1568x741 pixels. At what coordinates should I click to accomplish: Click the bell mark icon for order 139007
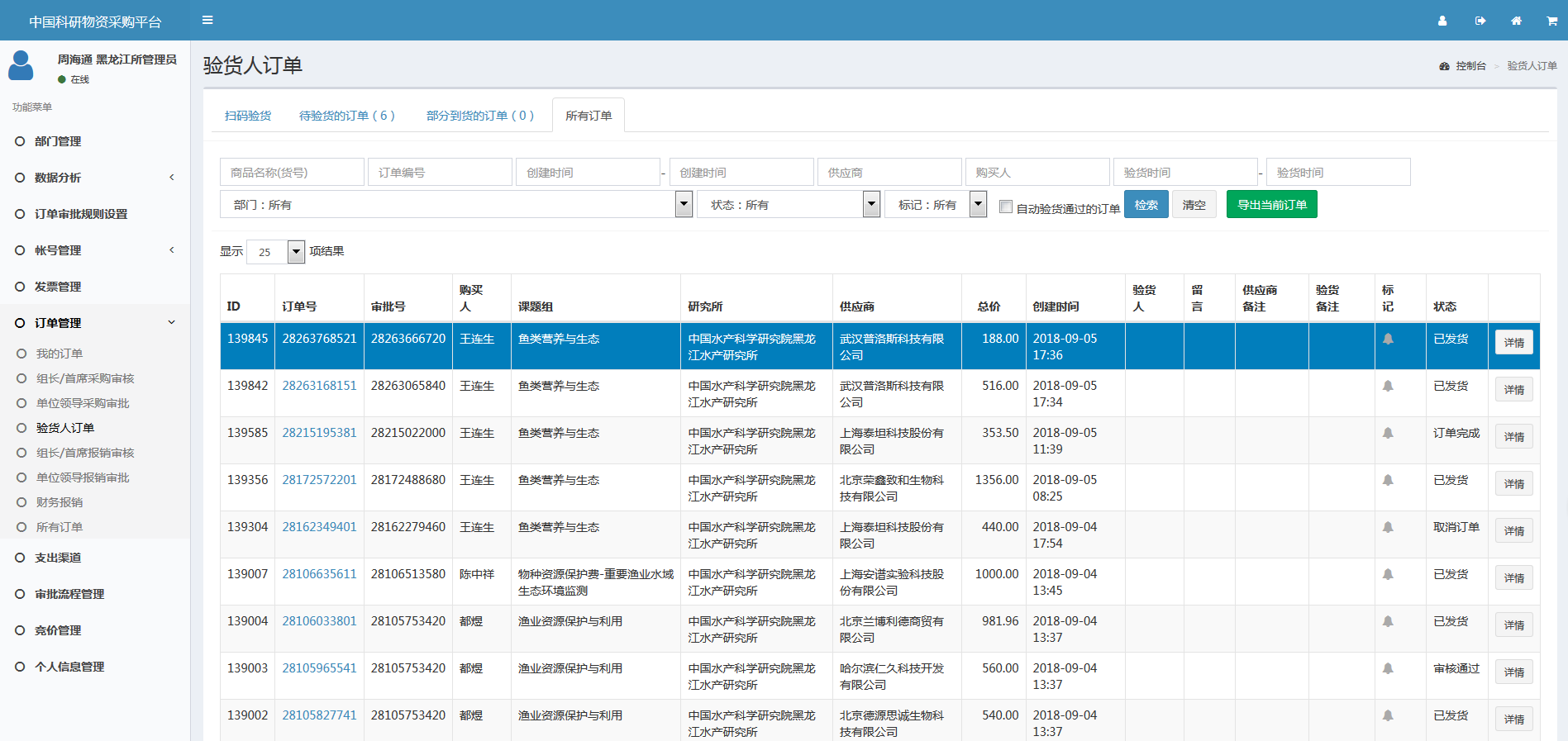click(1388, 574)
